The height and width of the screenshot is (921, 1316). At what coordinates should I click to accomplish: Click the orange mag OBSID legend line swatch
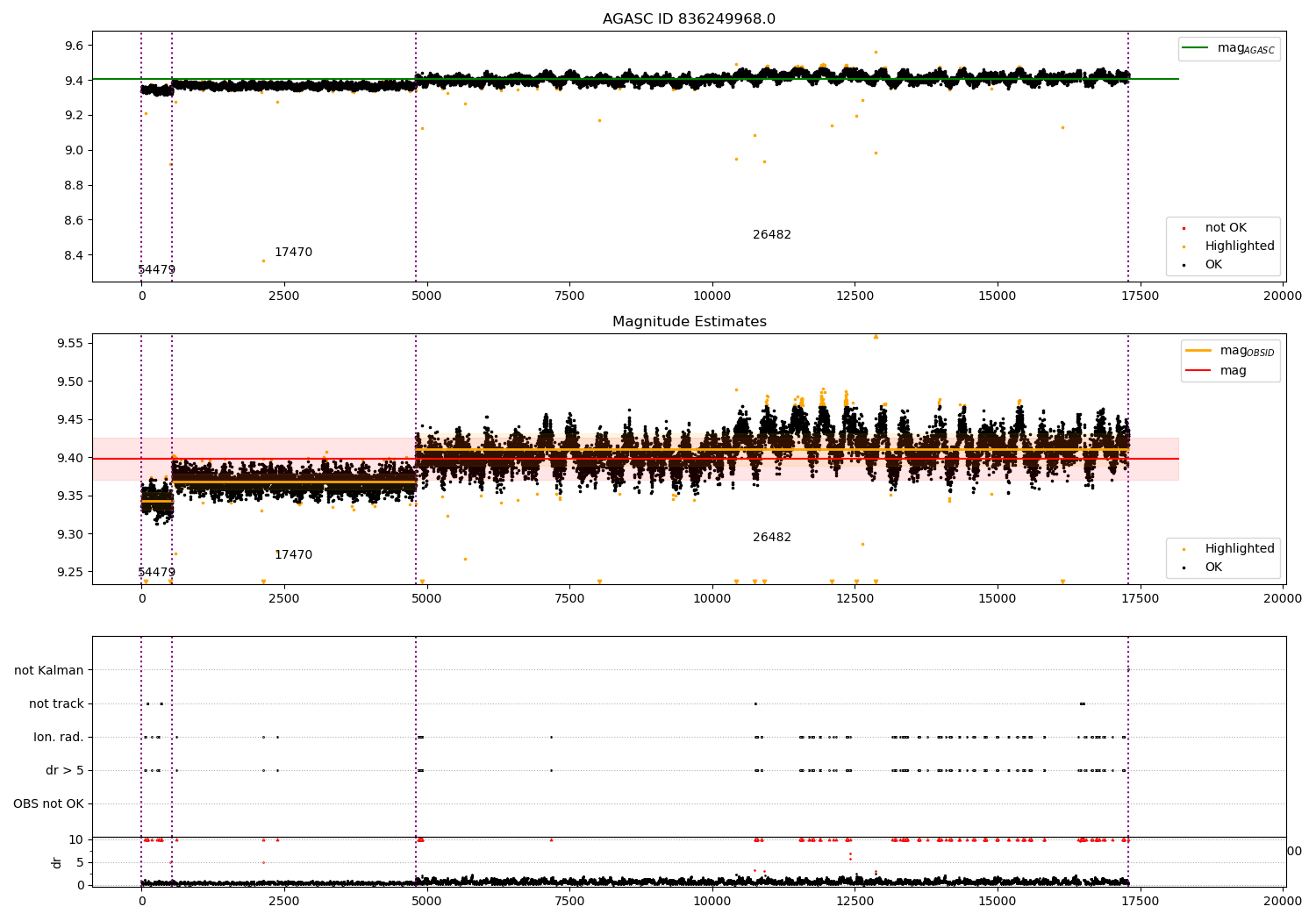point(1198,351)
